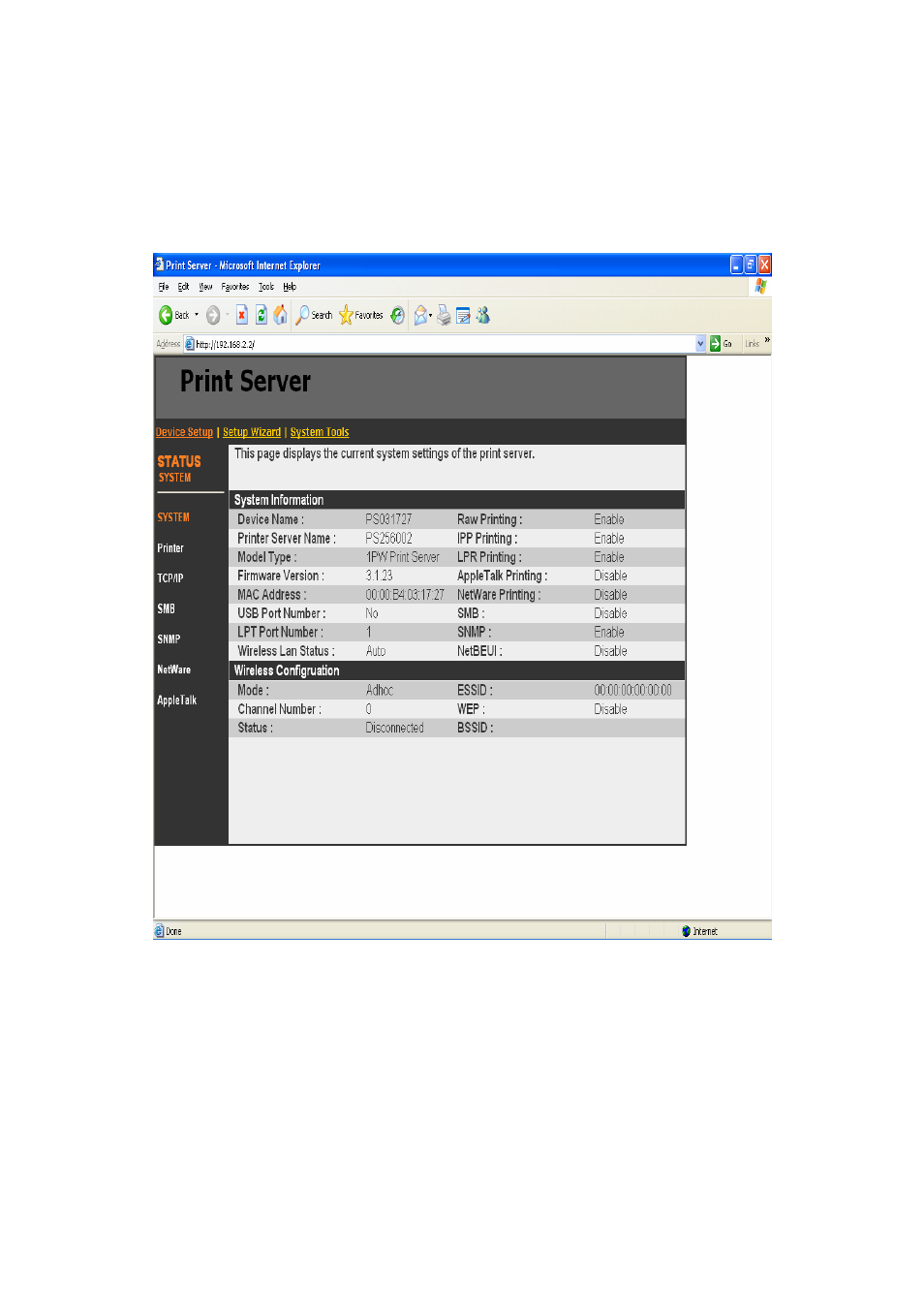Click the model type 1PW Print Server
Viewport: 924px width, 1308px height.
(403, 557)
